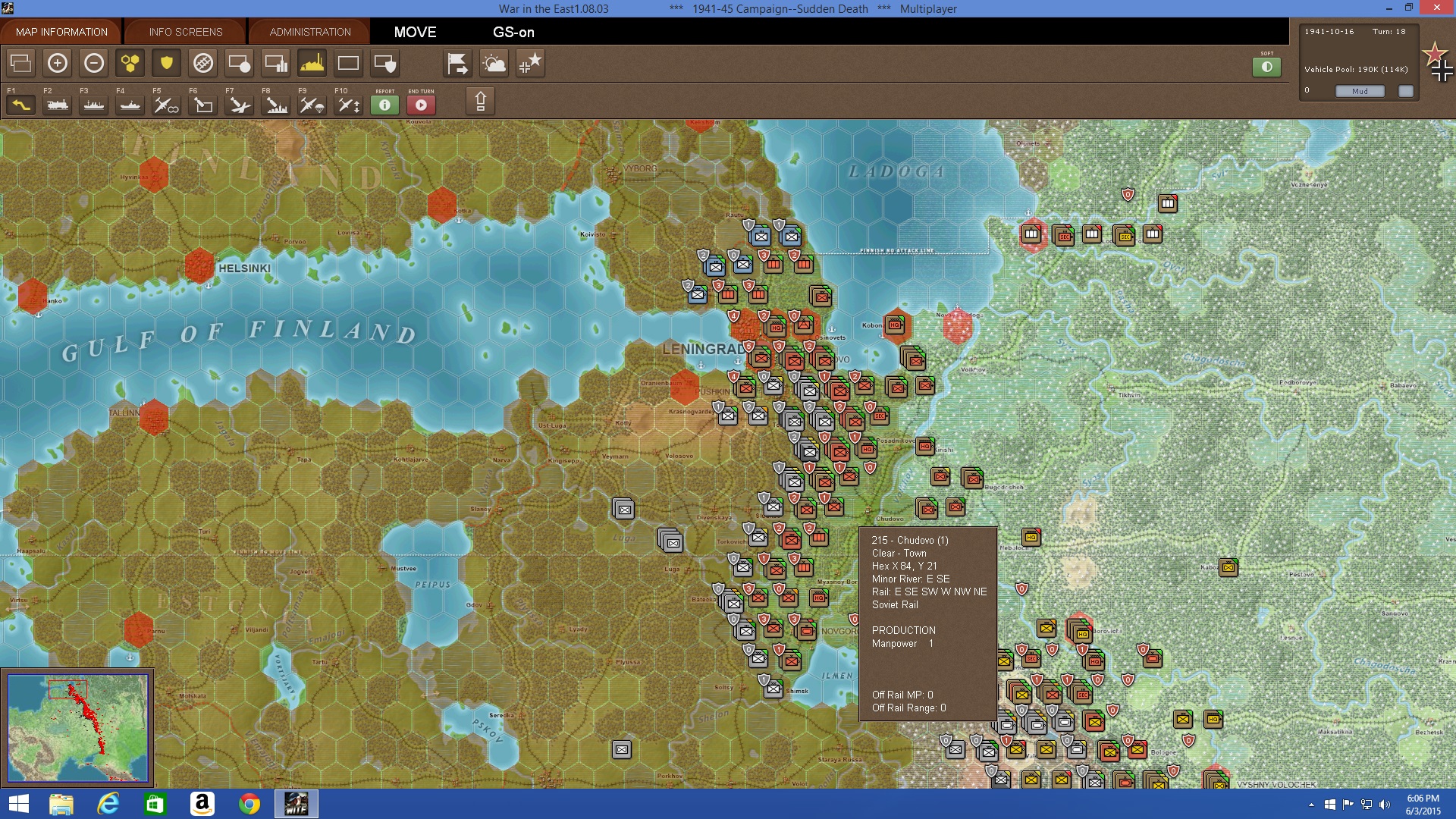Screen dimensions: 1456x819
Task: Open the Windows Start button
Action: (x=18, y=804)
